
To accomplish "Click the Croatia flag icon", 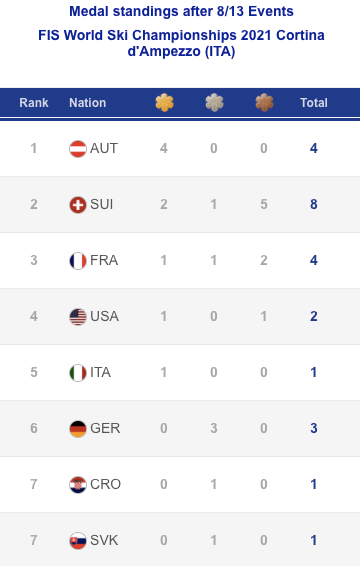I will [78, 484].
